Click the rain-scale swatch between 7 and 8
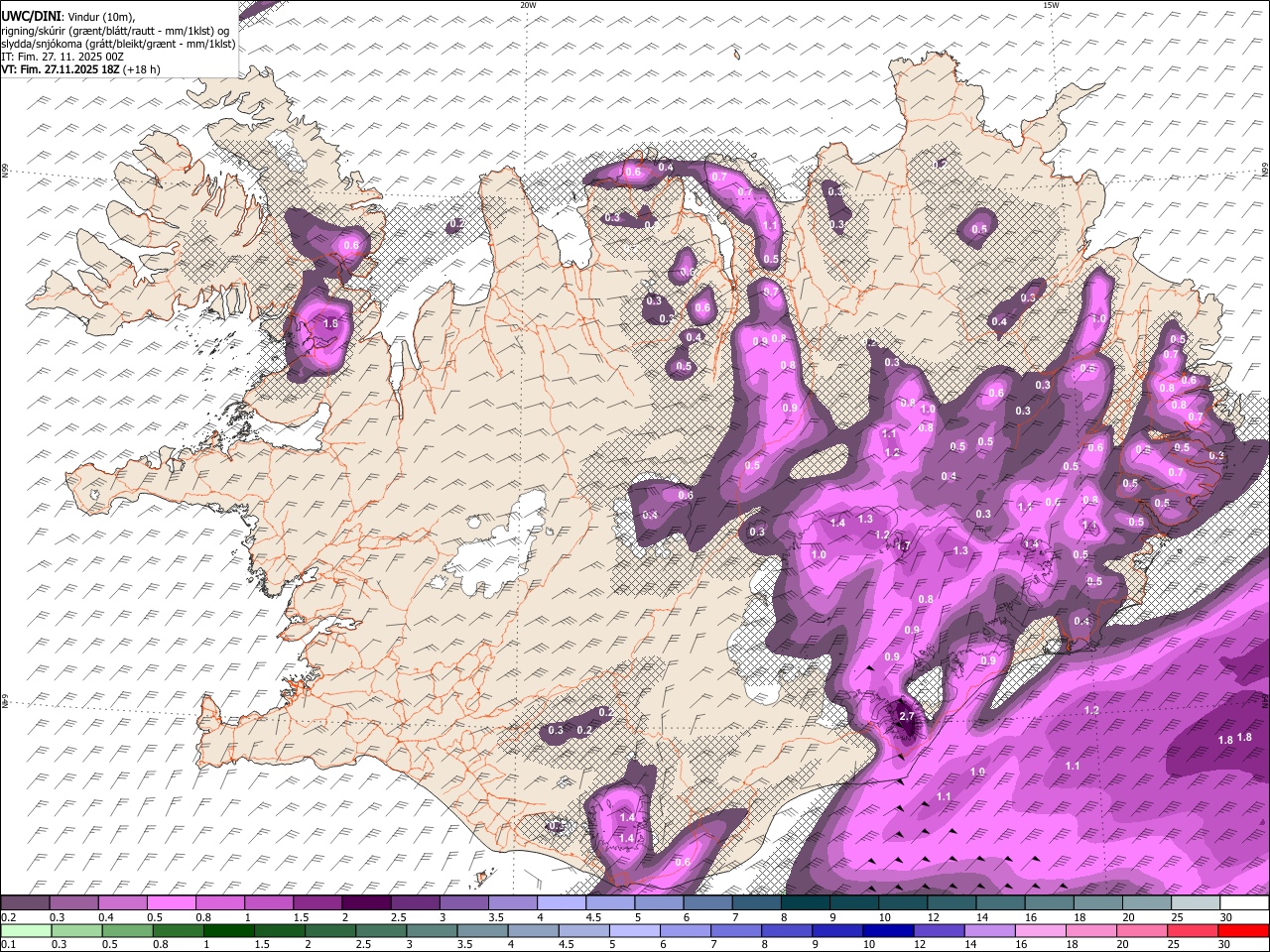 click(x=736, y=931)
